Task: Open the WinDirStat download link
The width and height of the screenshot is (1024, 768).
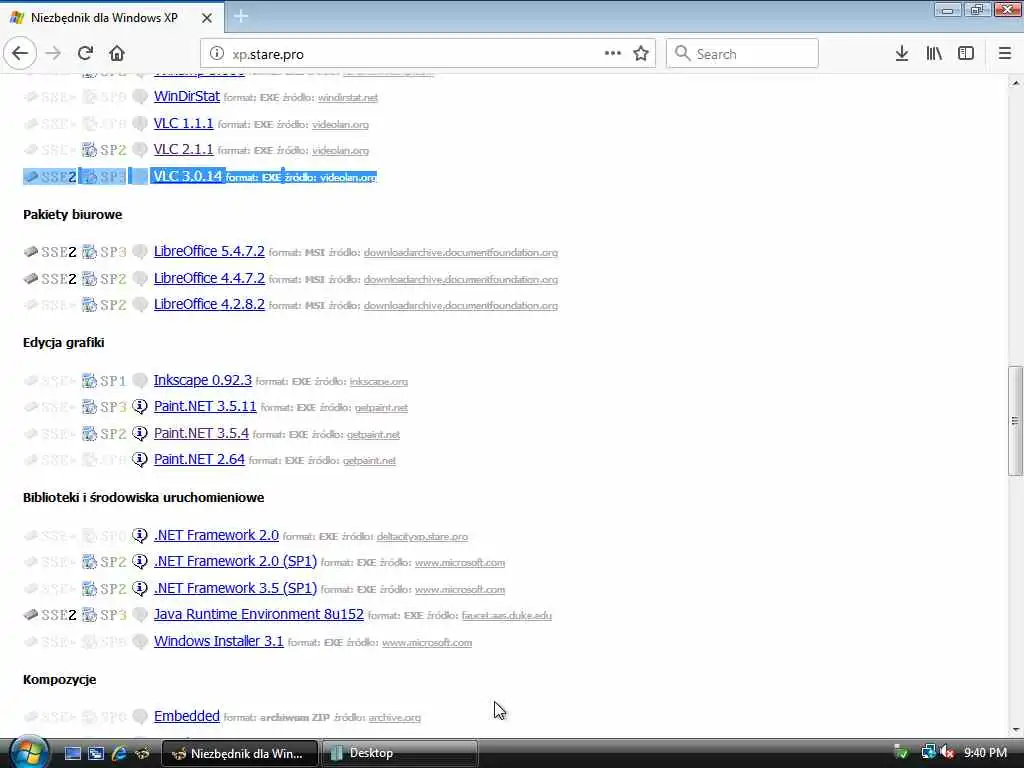Action: click(187, 97)
